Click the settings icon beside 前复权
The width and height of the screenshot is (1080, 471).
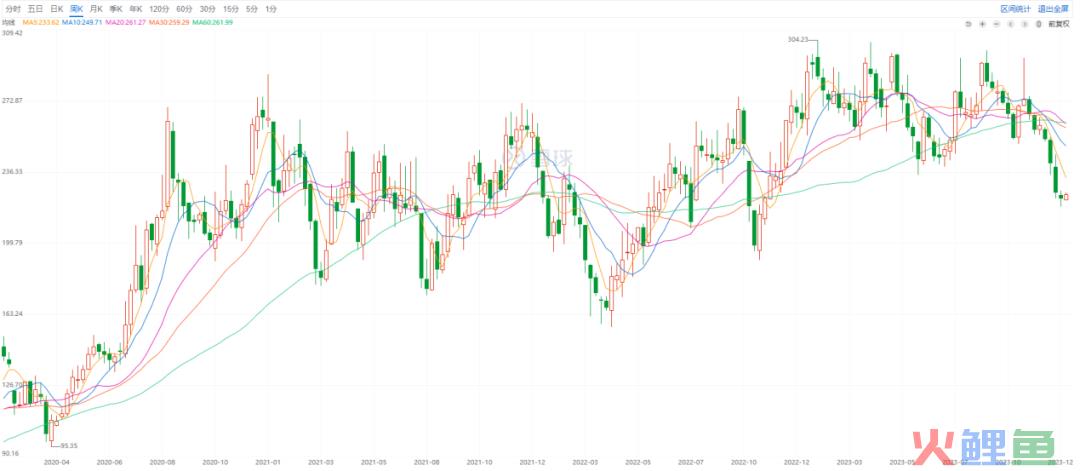click(x=1038, y=23)
